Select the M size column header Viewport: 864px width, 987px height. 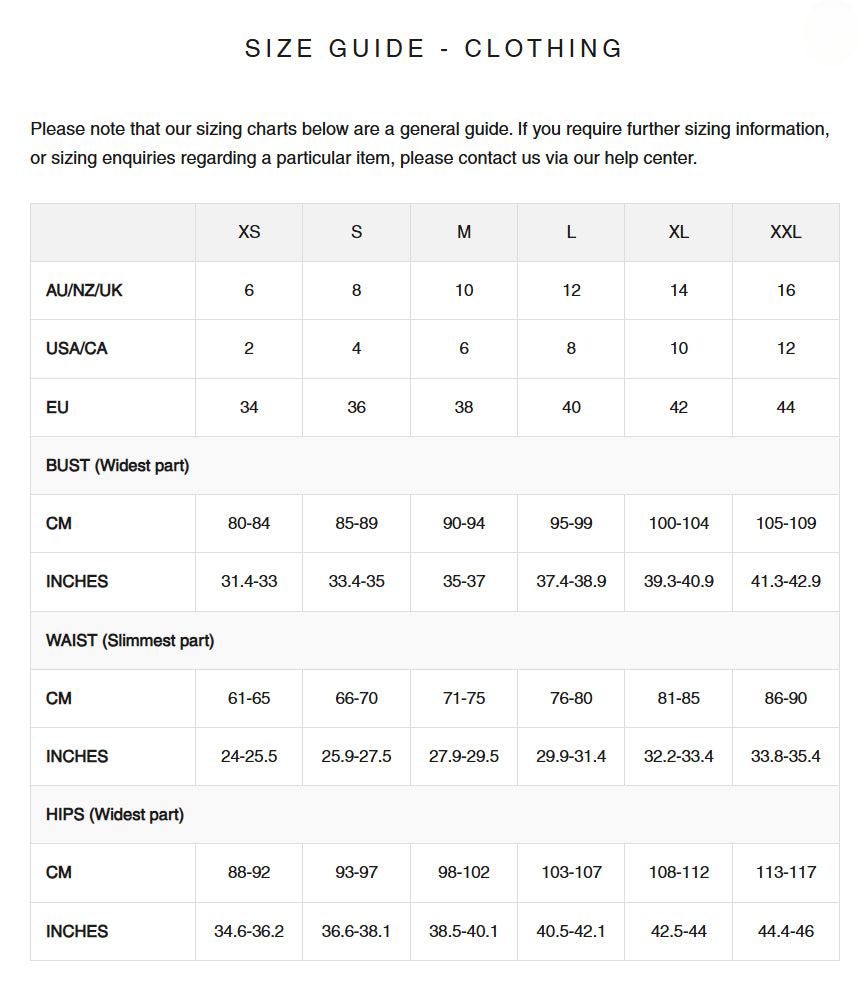(464, 232)
